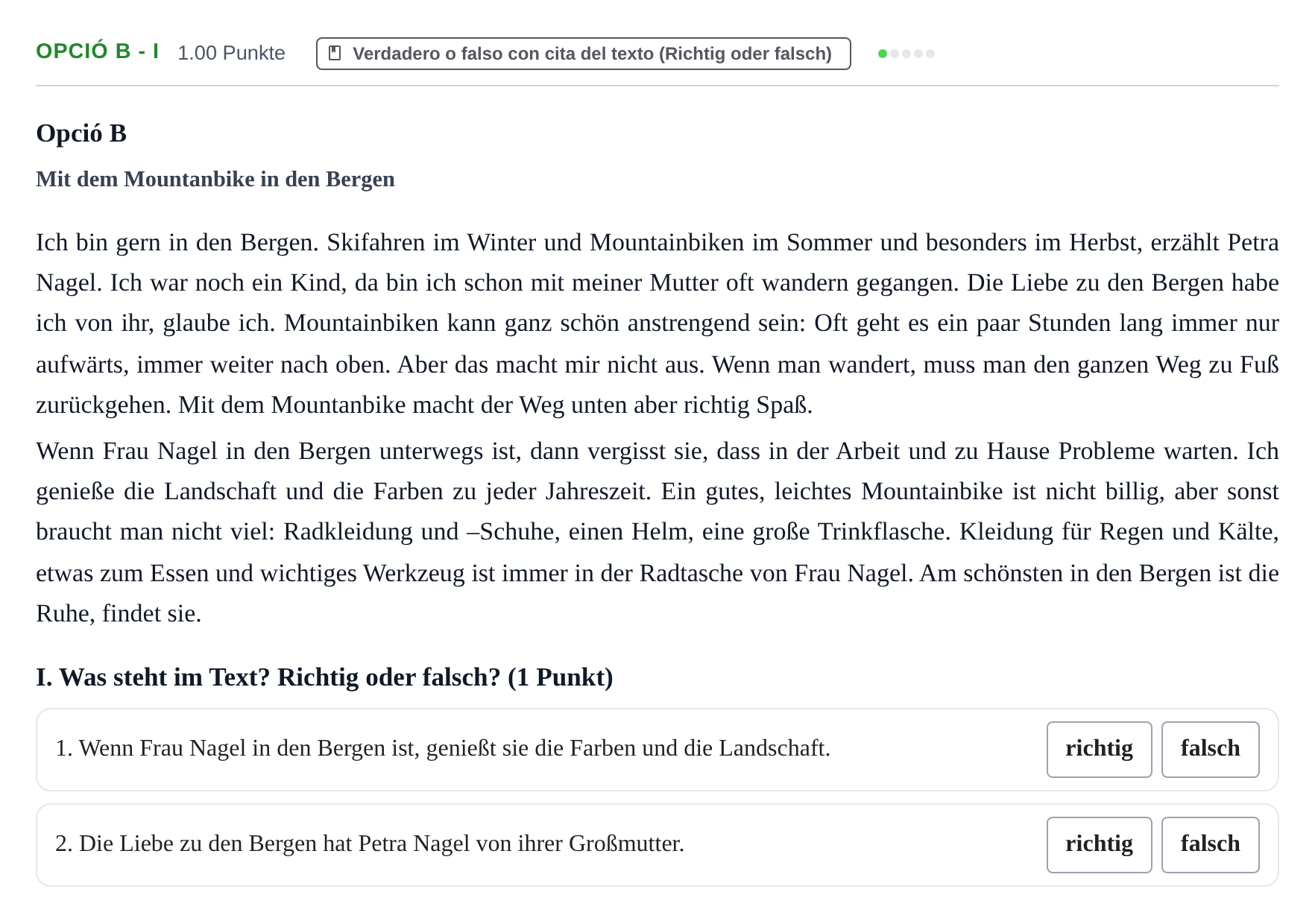Click the green progress dot indicator
1315x924 pixels.
pyautogui.click(x=883, y=54)
